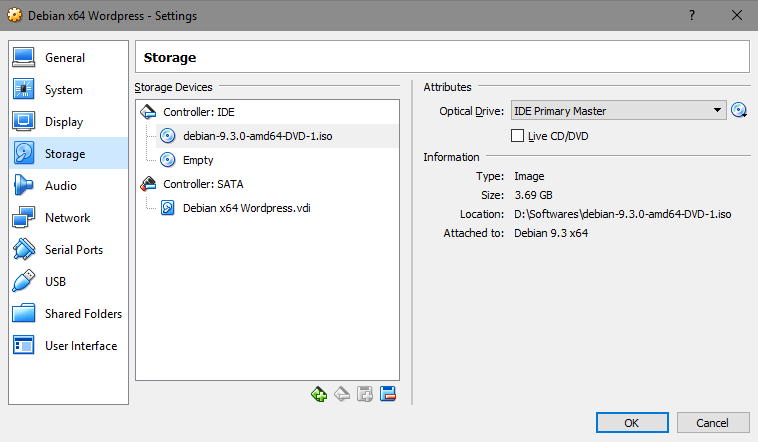Open the Optical Drive dropdown
This screenshot has height=442, width=758.
point(618,111)
